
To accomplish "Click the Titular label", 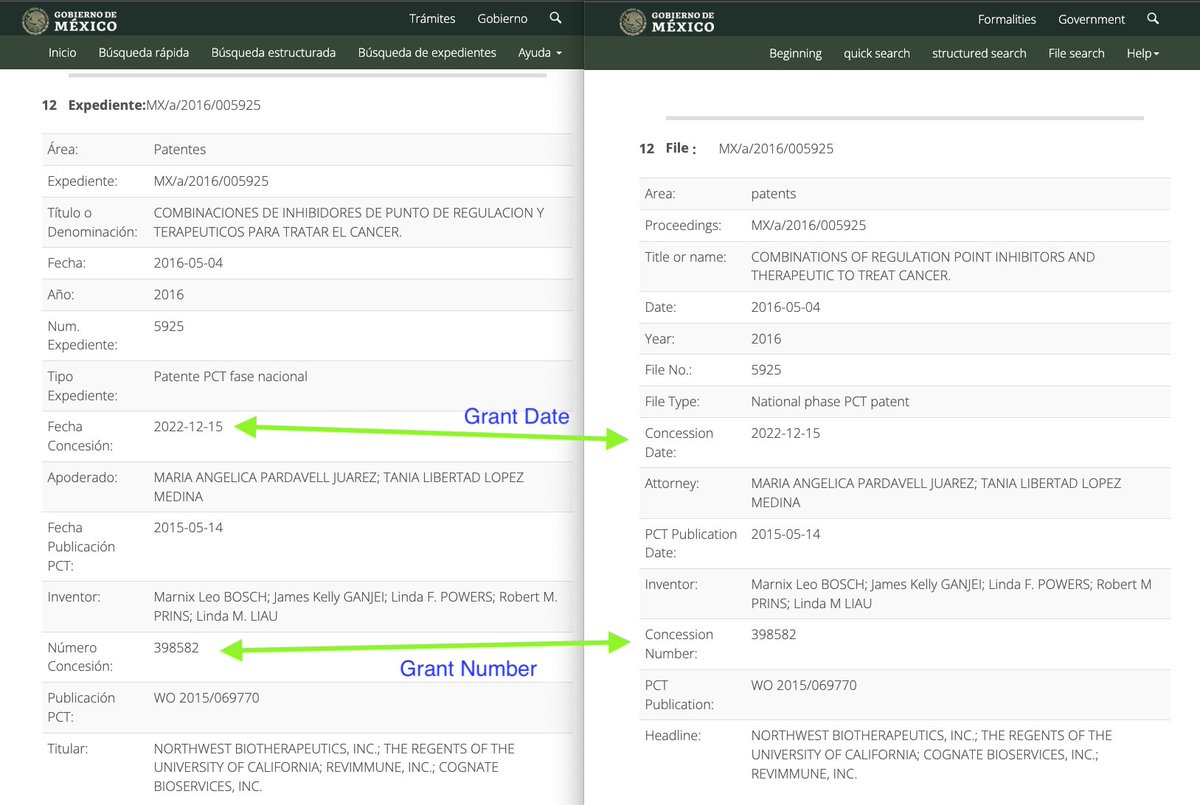I will (x=68, y=748).
